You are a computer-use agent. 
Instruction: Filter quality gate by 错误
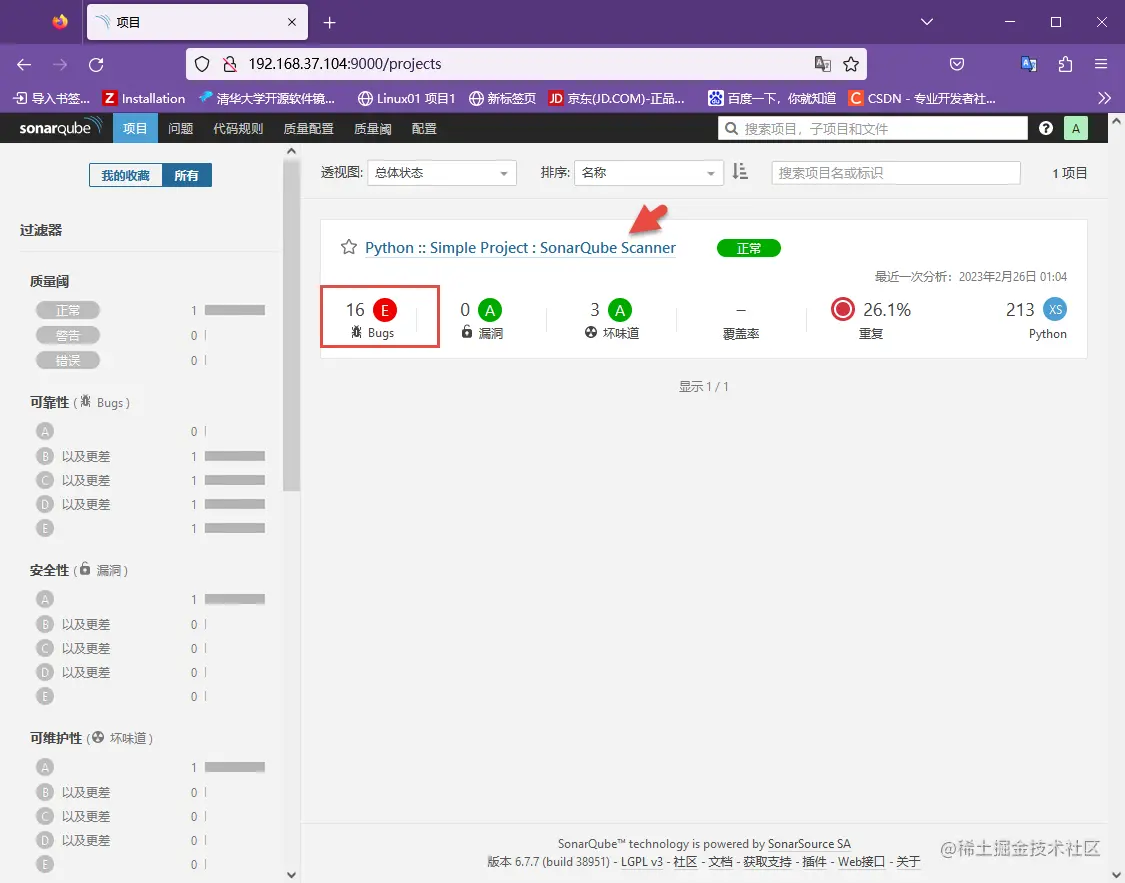(x=67, y=360)
